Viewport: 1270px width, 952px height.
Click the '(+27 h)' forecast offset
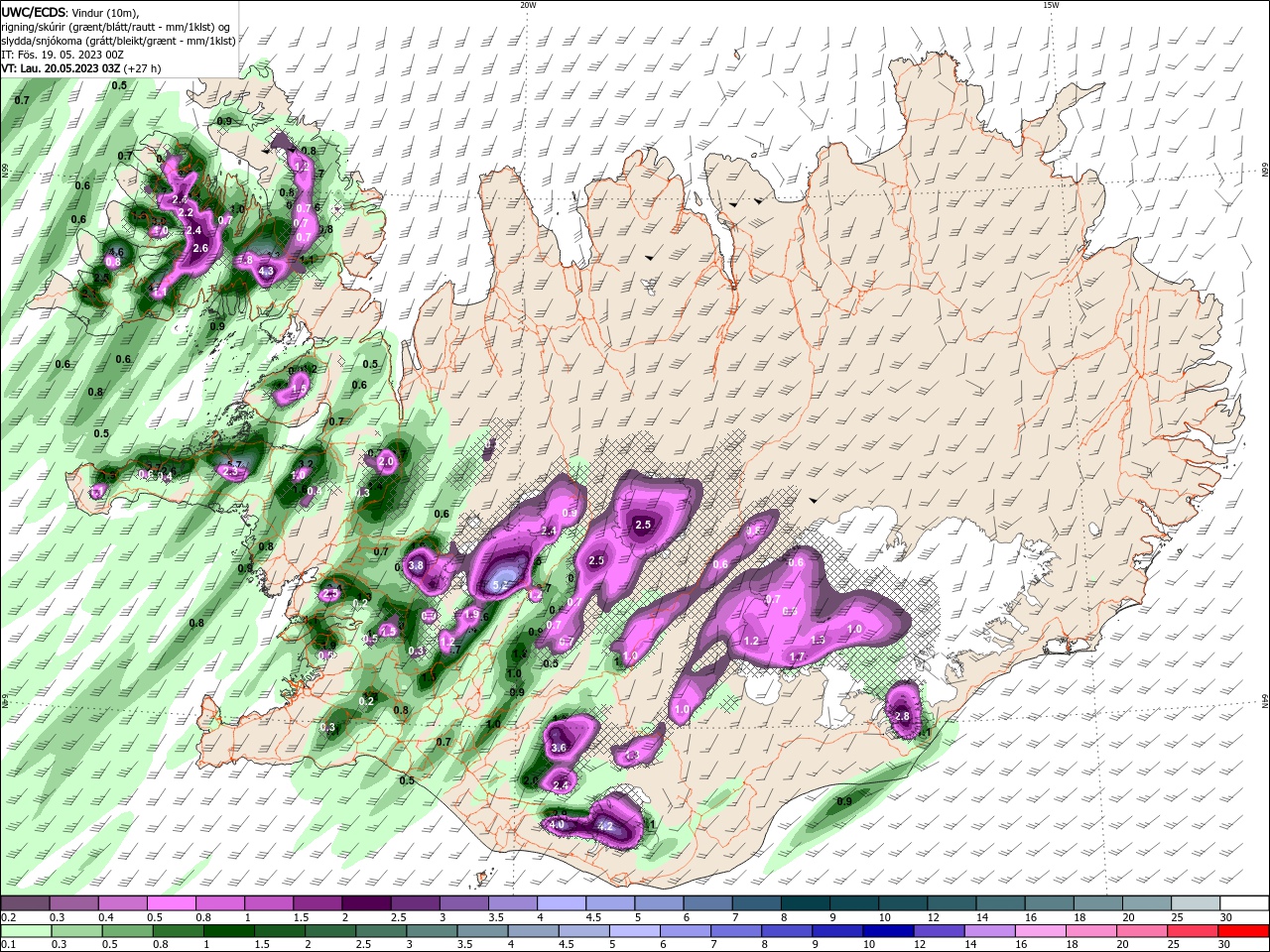click(x=143, y=68)
